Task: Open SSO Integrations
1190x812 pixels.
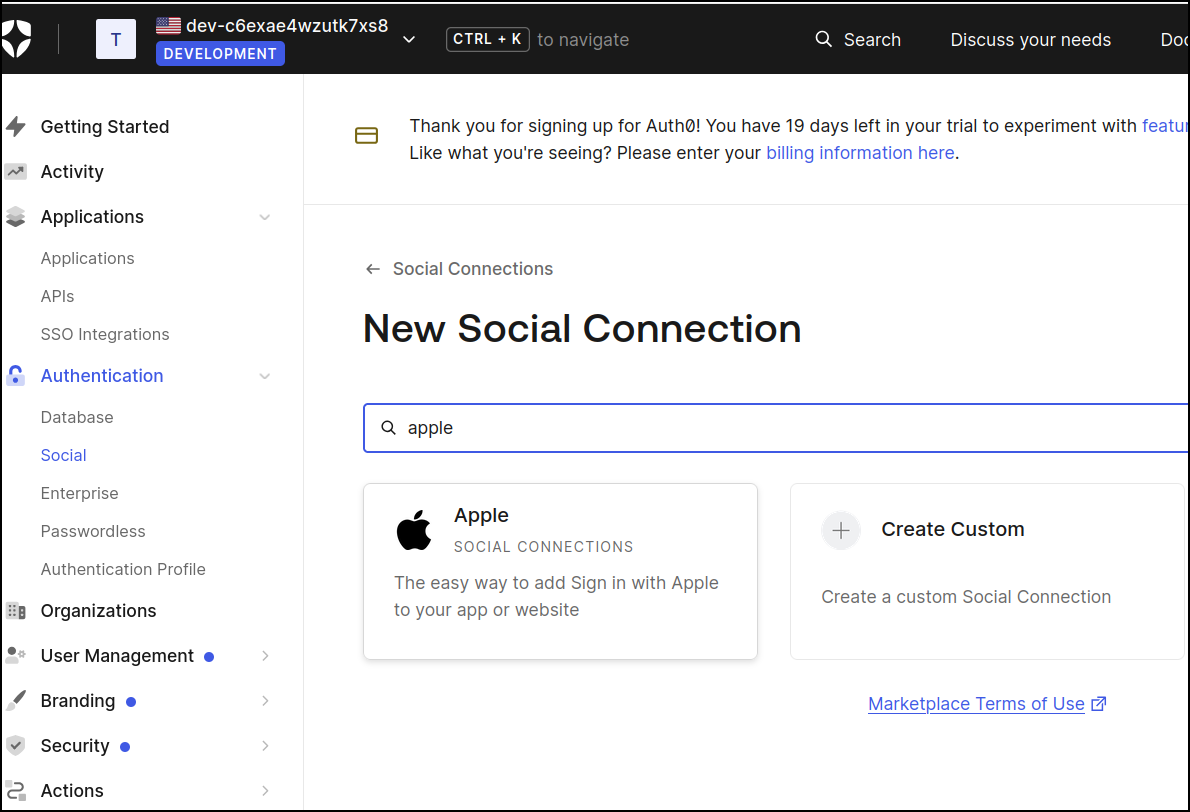Action: pyautogui.click(x=105, y=334)
